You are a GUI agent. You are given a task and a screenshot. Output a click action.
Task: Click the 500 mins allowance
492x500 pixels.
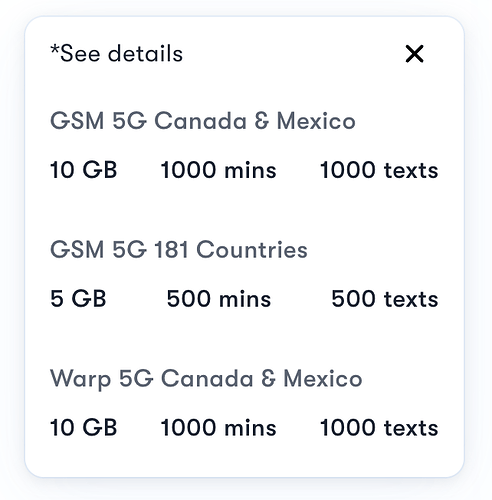219,299
